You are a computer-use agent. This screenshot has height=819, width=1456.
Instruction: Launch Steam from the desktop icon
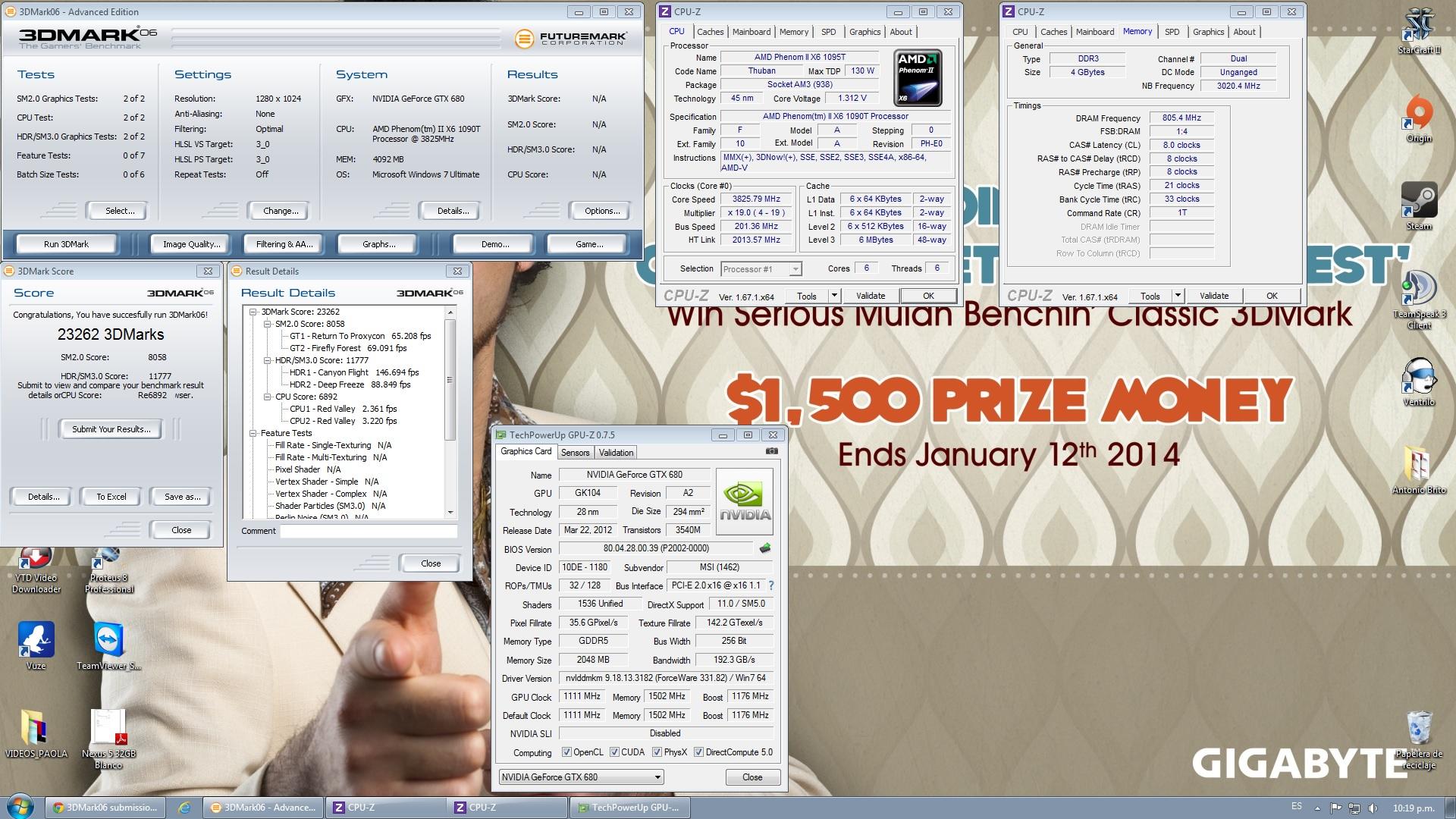click(x=1419, y=206)
